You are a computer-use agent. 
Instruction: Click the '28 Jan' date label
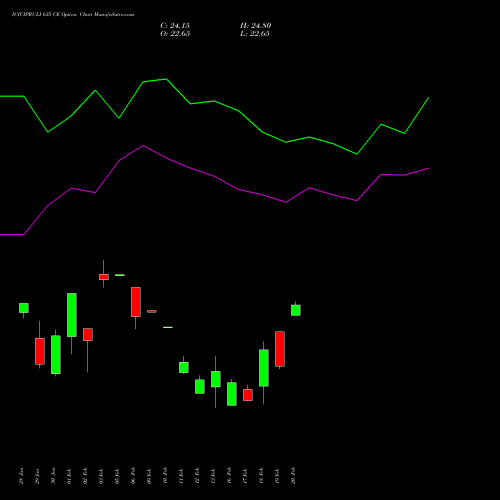(x=22, y=476)
